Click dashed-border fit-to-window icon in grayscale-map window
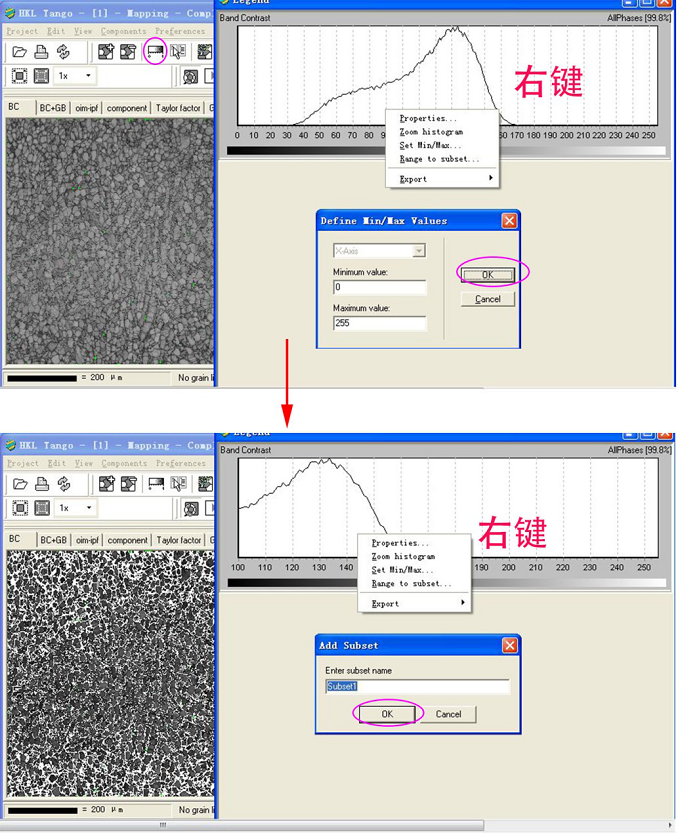 pyautogui.click(x=20, y=76)
